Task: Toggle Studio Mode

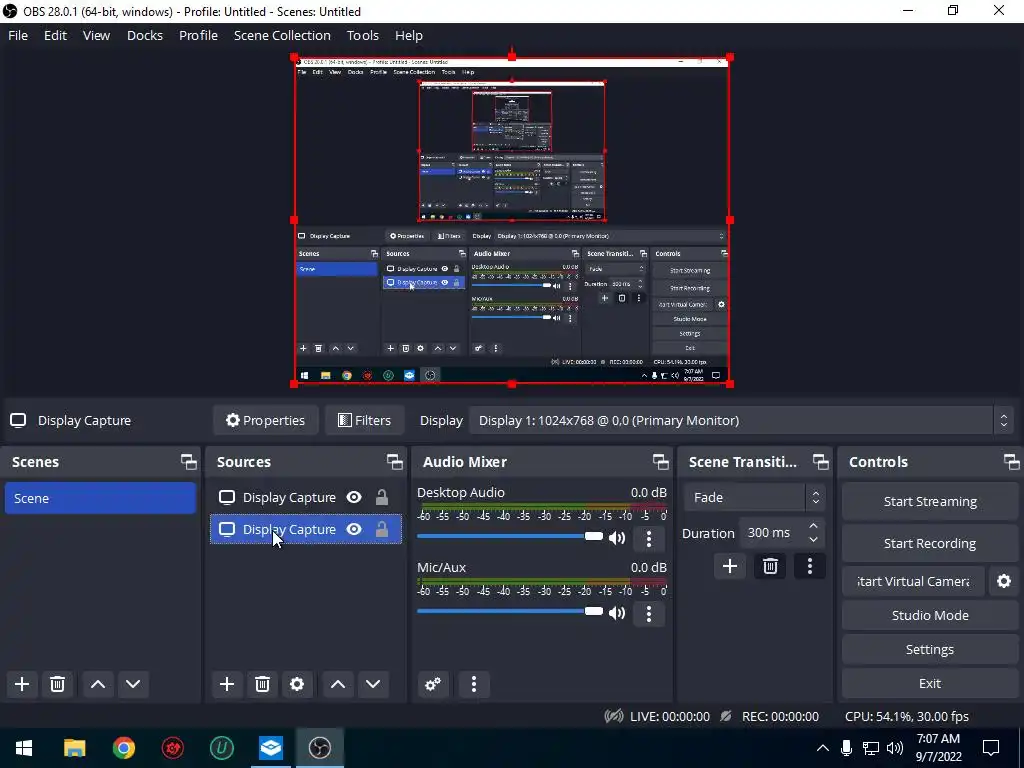Action: [x=930, y=615]
